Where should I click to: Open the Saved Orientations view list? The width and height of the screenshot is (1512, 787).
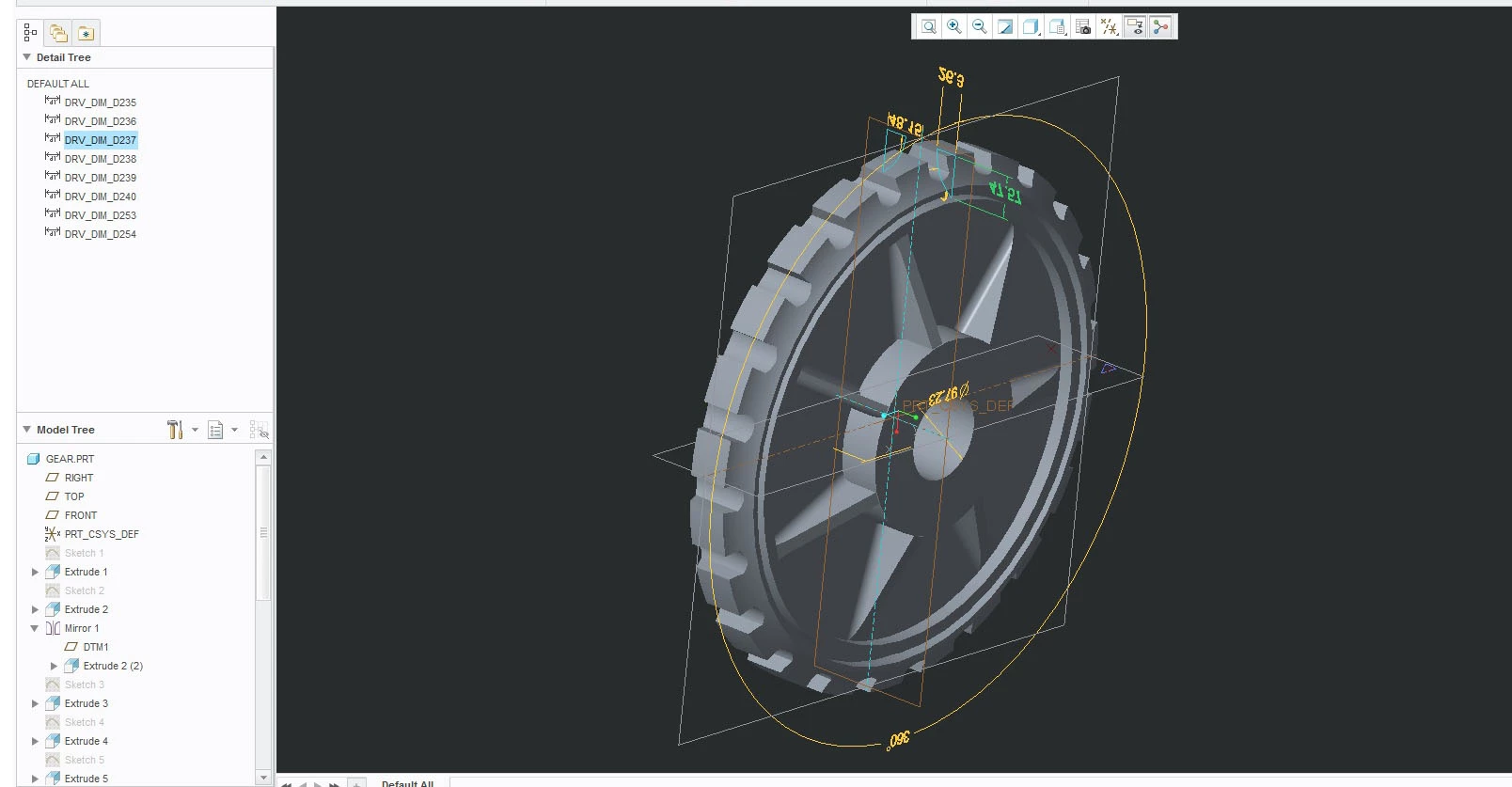click(x=1058, y=26)
